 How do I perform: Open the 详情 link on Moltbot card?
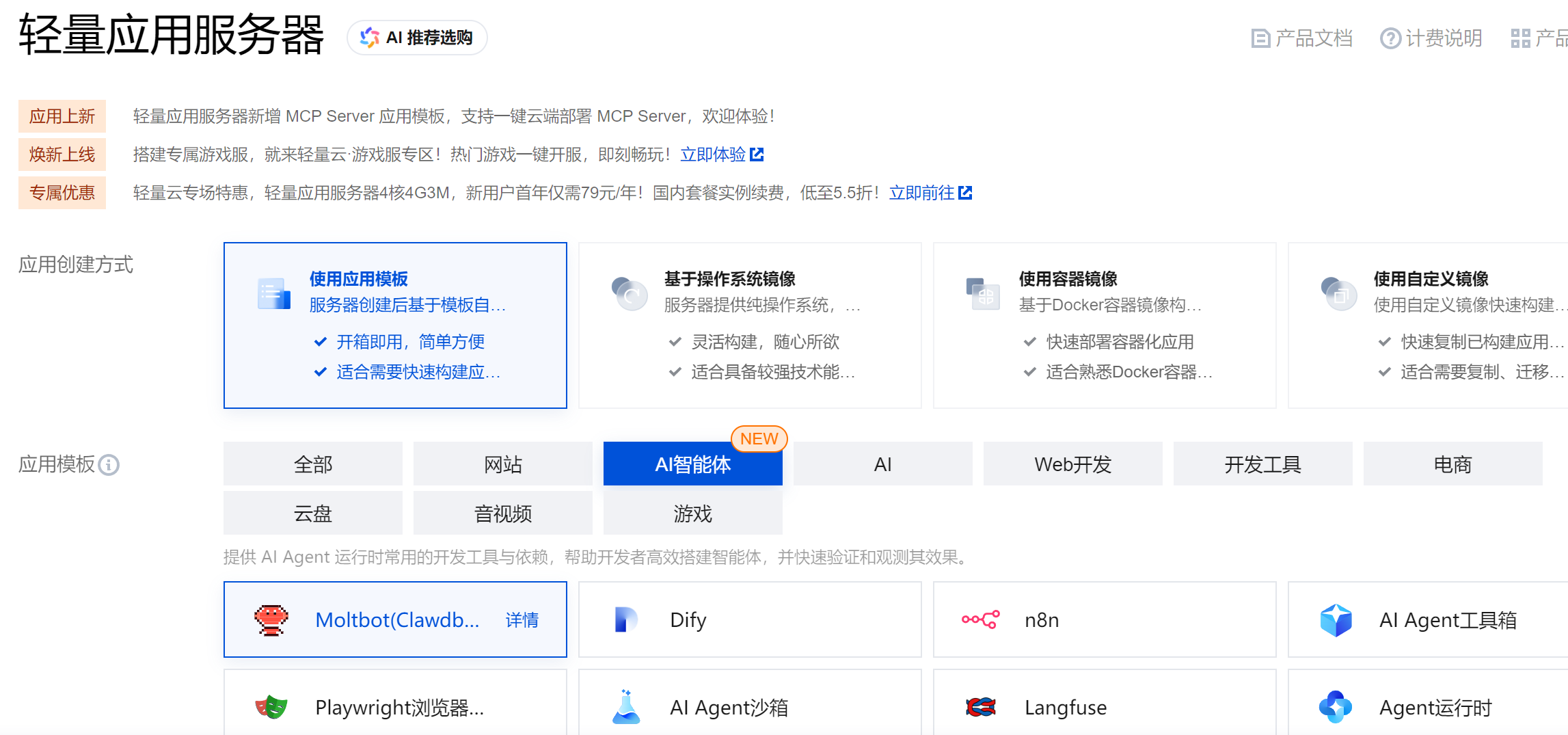(x=522, y=620)
